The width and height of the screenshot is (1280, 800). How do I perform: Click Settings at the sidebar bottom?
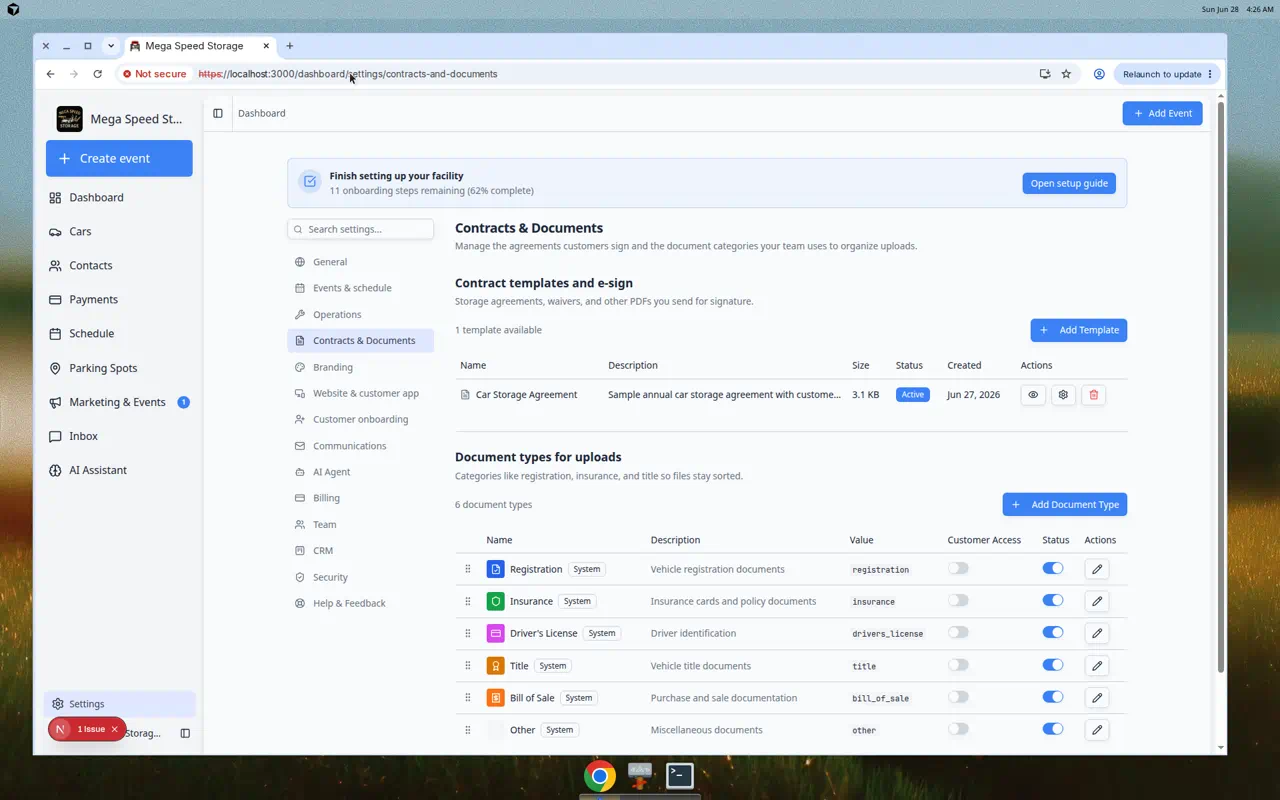point(120,704)
